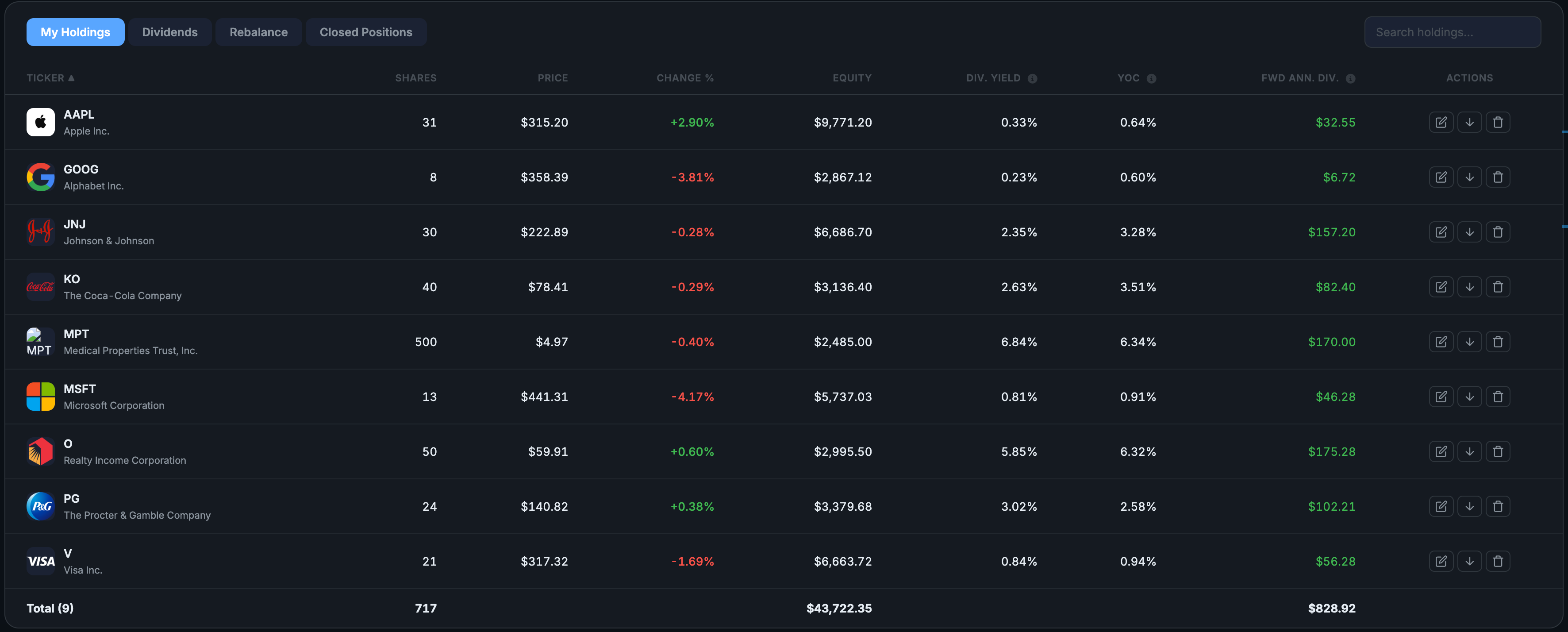Click the Microsoft logo
This screenshot has height=632, width=1568.
41,397
